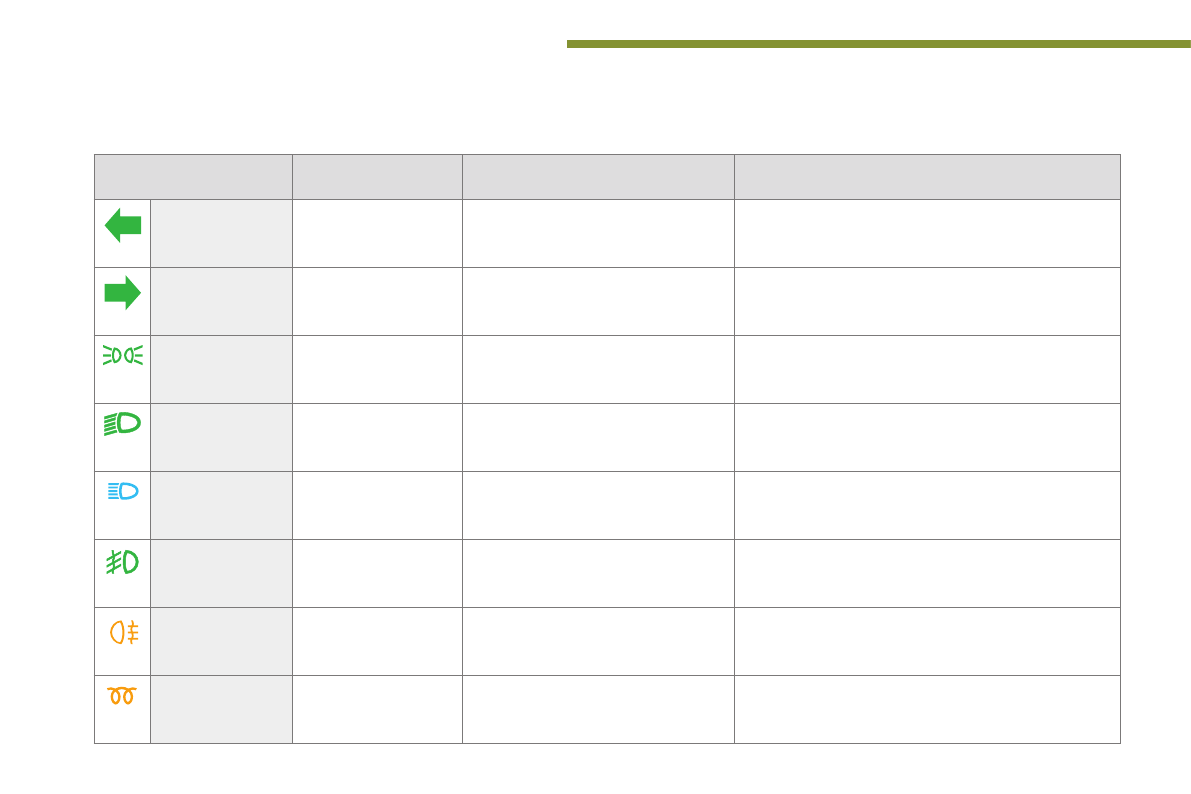The height and width of the screenshot is (794, 1191).
Task: Click the grey cell beside the preheating coil icon
Action: pos(221,709)
